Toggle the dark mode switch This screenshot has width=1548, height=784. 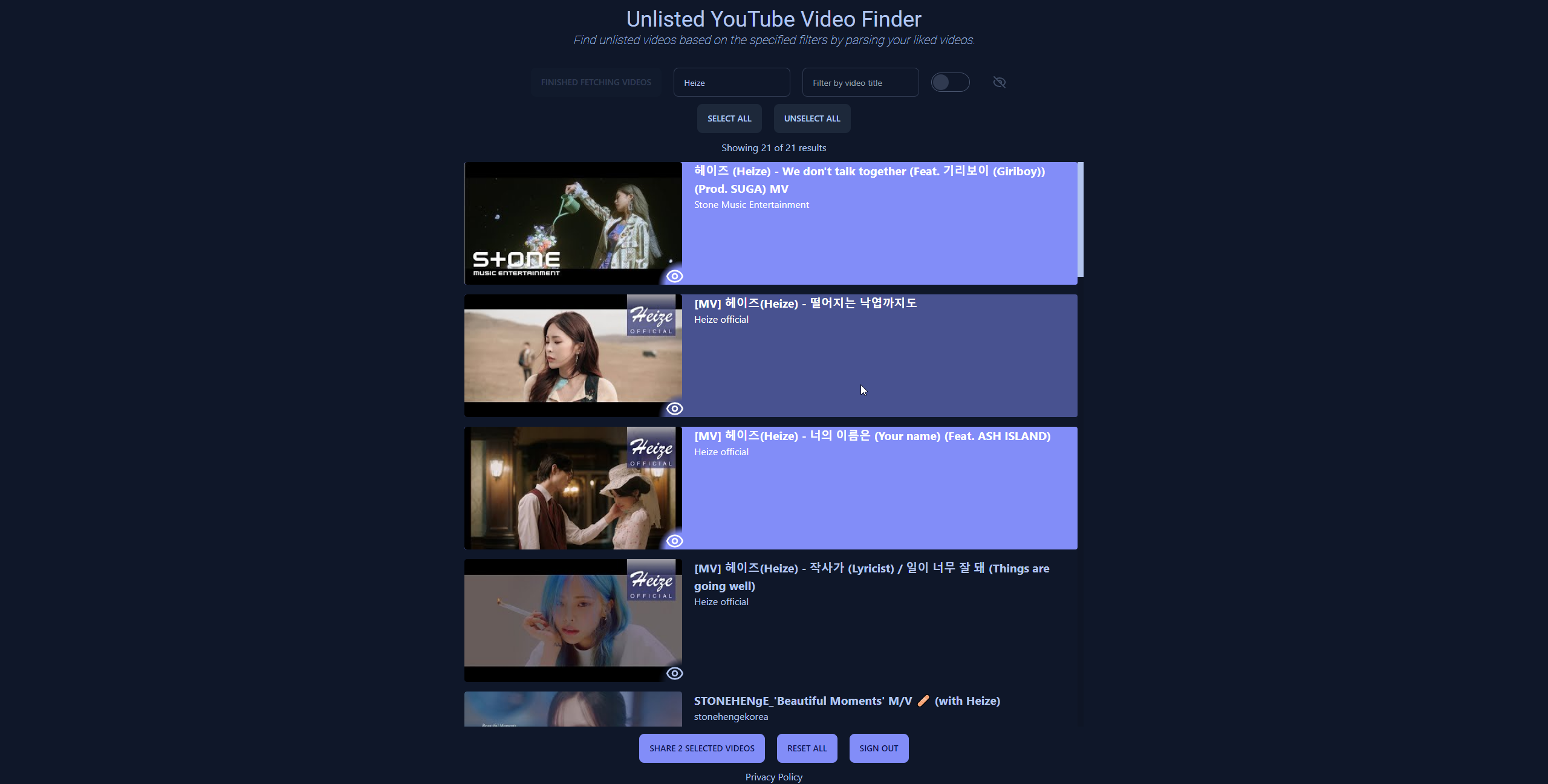(x=950, y=82)
